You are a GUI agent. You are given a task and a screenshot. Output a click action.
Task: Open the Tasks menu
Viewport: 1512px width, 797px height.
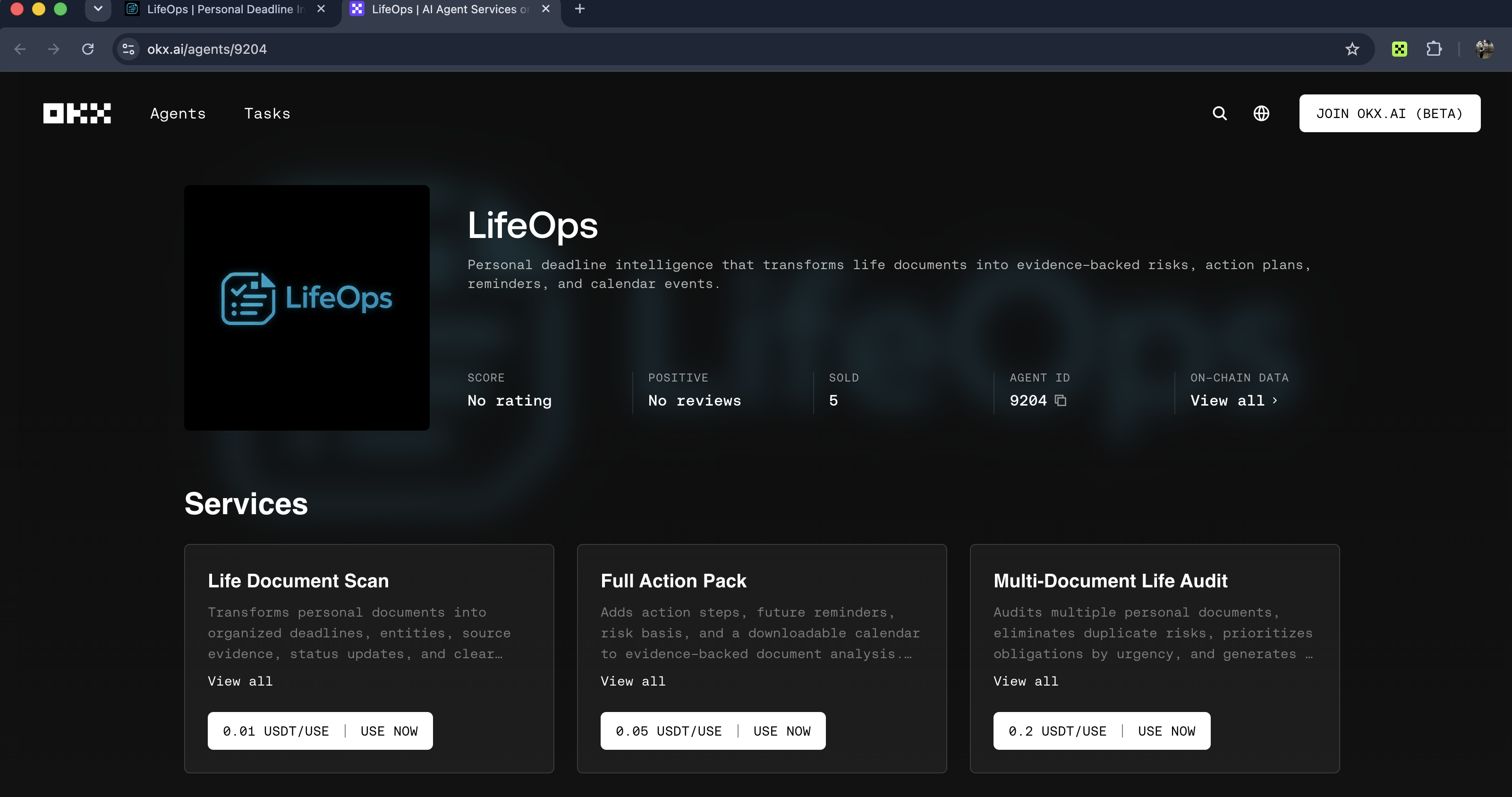tap(267, 113)
